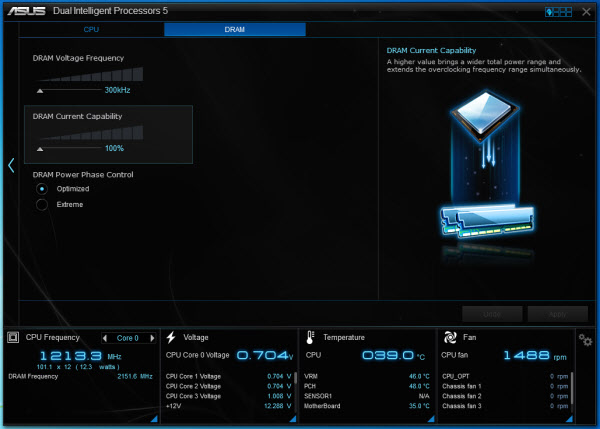Click the Fan list scrollbar
The width and height of the screenshot is (600, 429).
click(x=572, y=387)
